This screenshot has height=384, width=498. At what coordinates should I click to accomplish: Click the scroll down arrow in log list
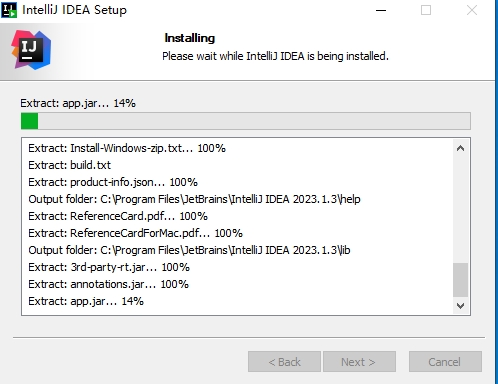[460, 305]
